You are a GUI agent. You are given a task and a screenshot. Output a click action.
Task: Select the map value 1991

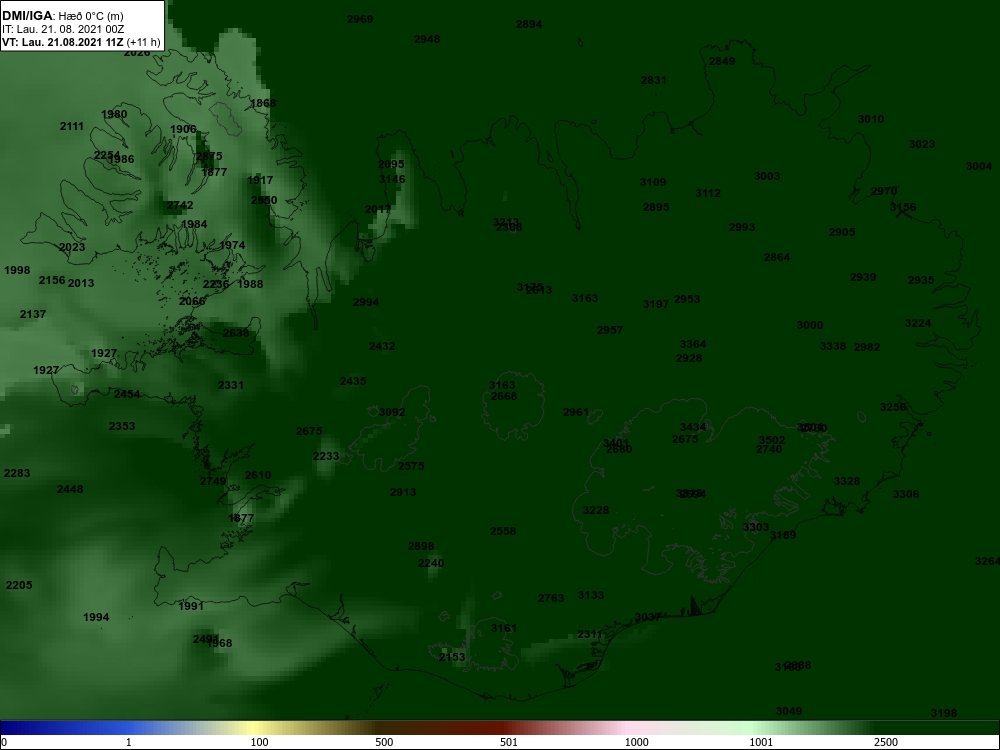(191, 607)
